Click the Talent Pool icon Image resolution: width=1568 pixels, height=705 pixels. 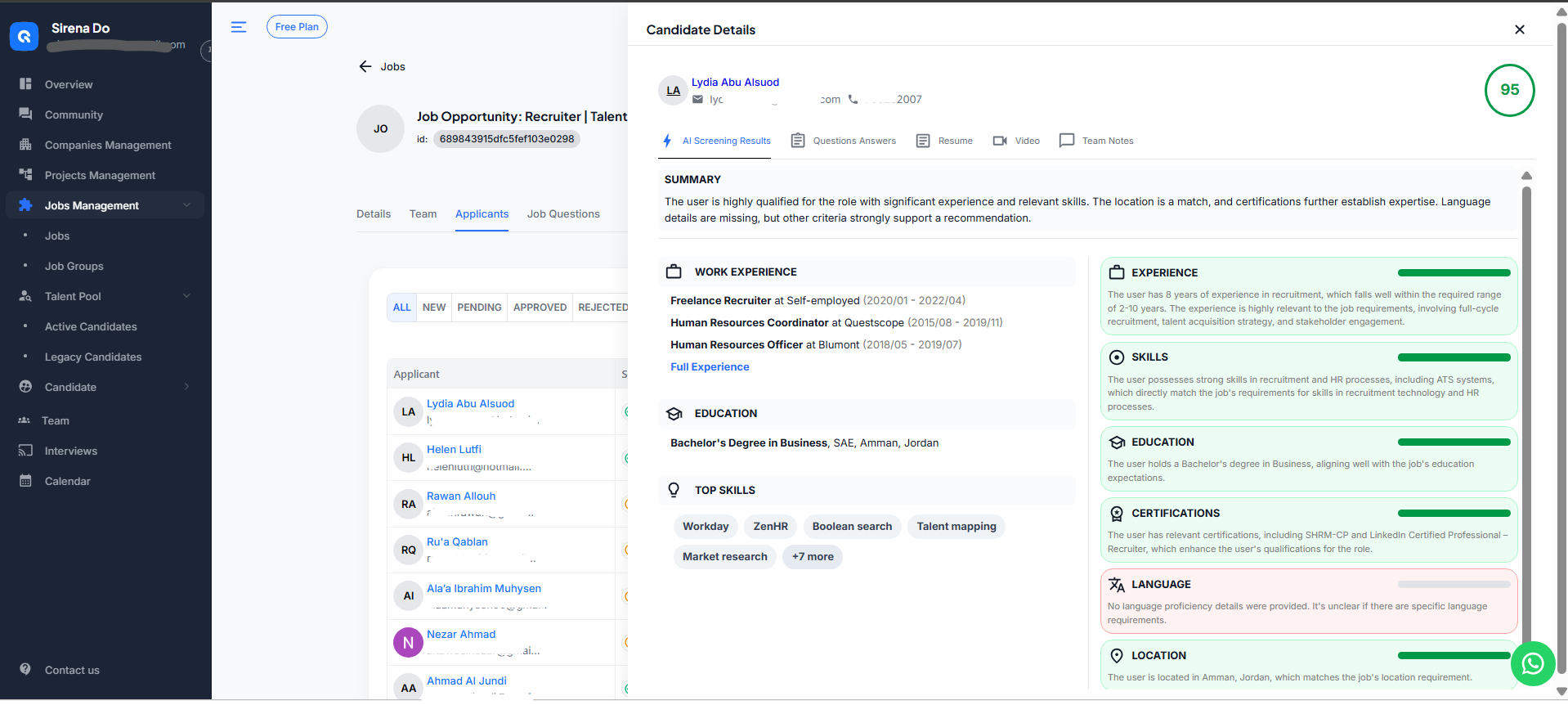tap(25, 295)
